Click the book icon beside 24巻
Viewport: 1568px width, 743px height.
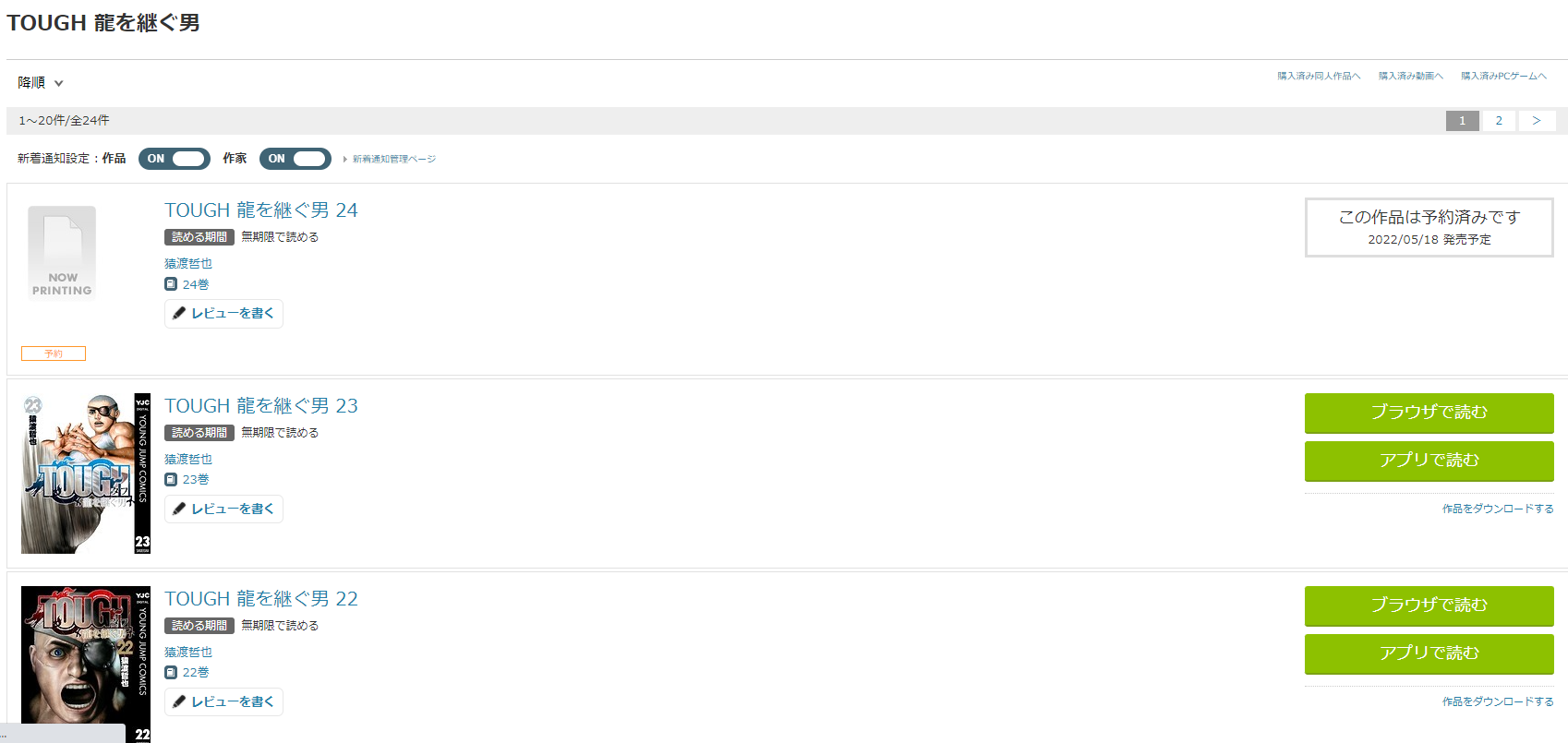(171, 284)
